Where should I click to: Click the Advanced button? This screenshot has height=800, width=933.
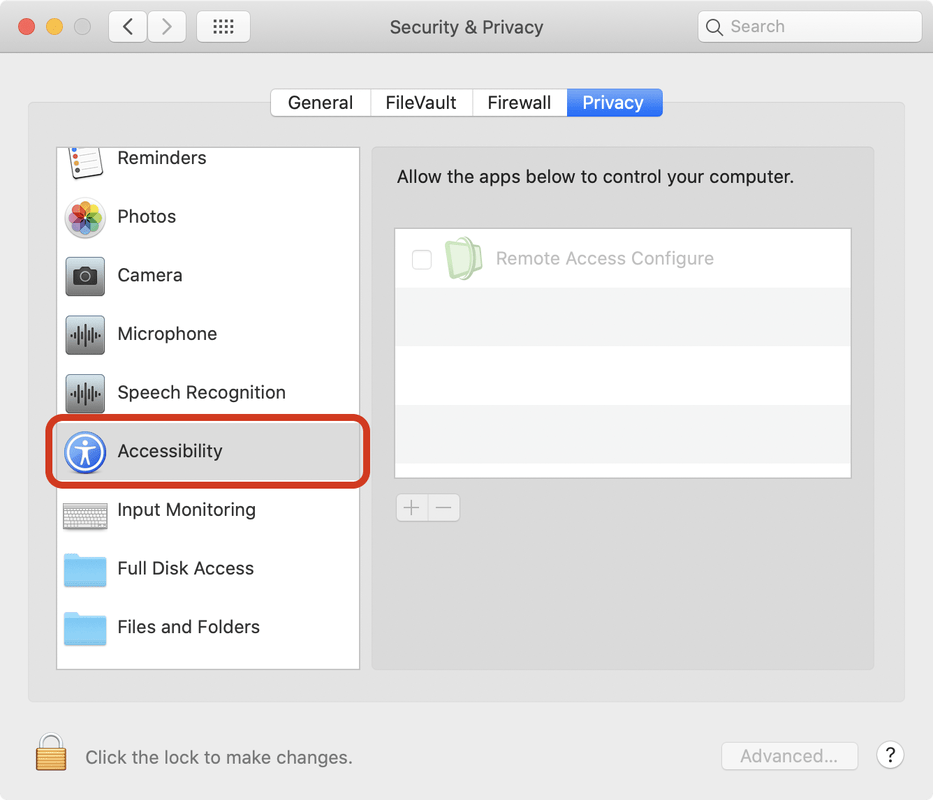coord(789,756)
